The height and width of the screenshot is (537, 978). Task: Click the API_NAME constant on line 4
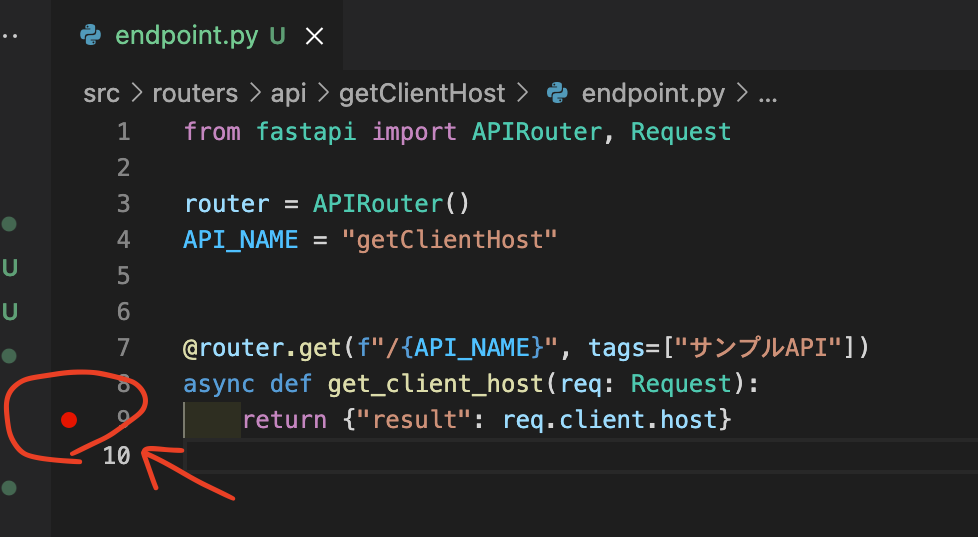241,239
